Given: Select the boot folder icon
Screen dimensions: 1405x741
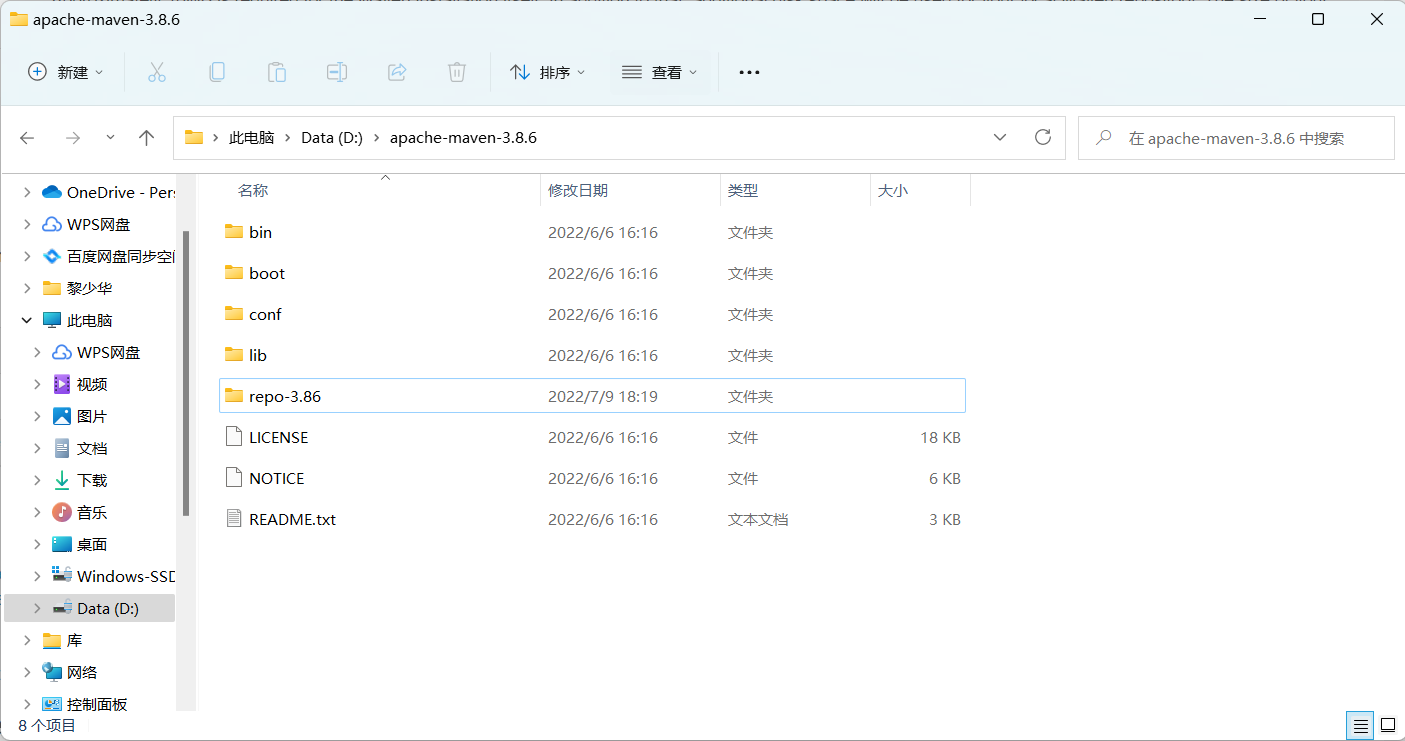Looking at the screenshot, I should point(234,273).
